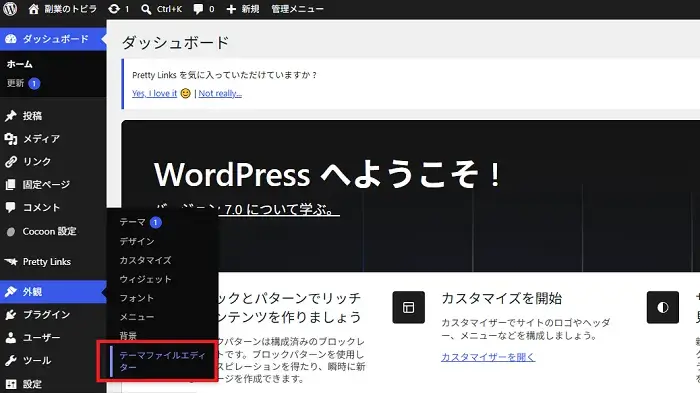
Task: Click the 設定 sidebar icon
Action: (x=11, y=384)
